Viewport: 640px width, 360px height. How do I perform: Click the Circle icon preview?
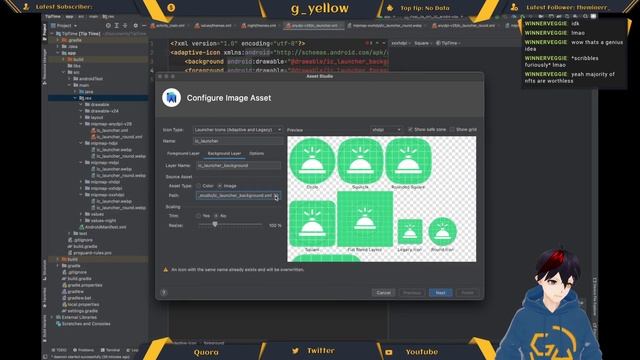pyautogui.click(x=312, y=161)
